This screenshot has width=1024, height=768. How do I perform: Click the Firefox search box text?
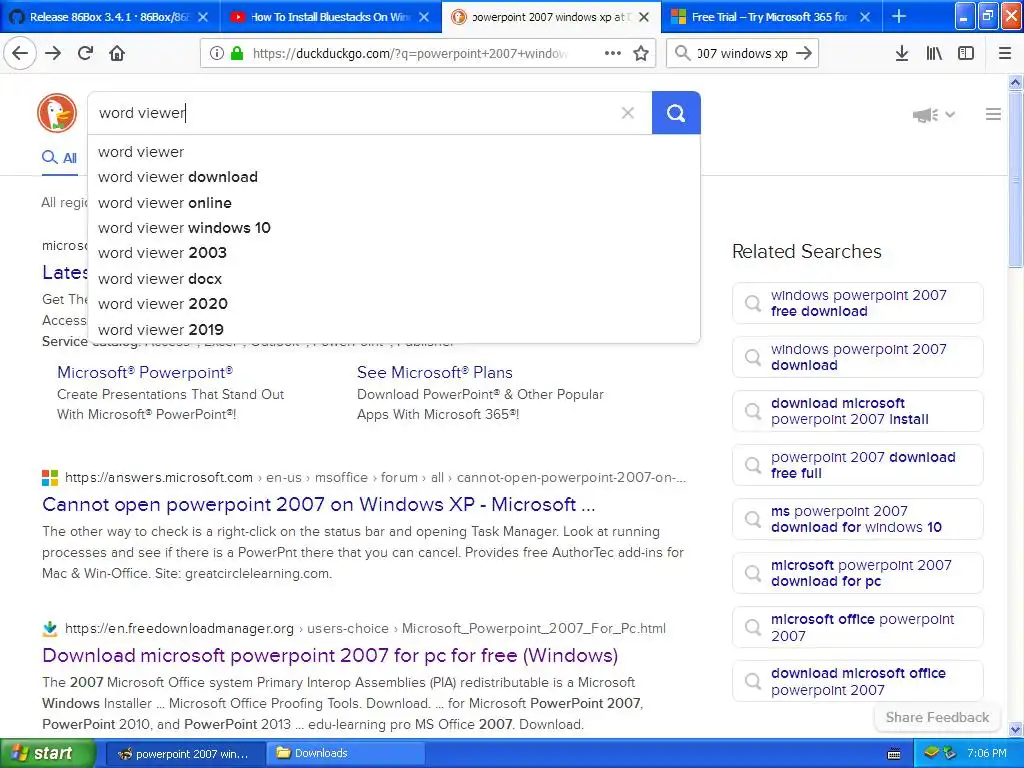pyautogui.click(x=742, y=54)
